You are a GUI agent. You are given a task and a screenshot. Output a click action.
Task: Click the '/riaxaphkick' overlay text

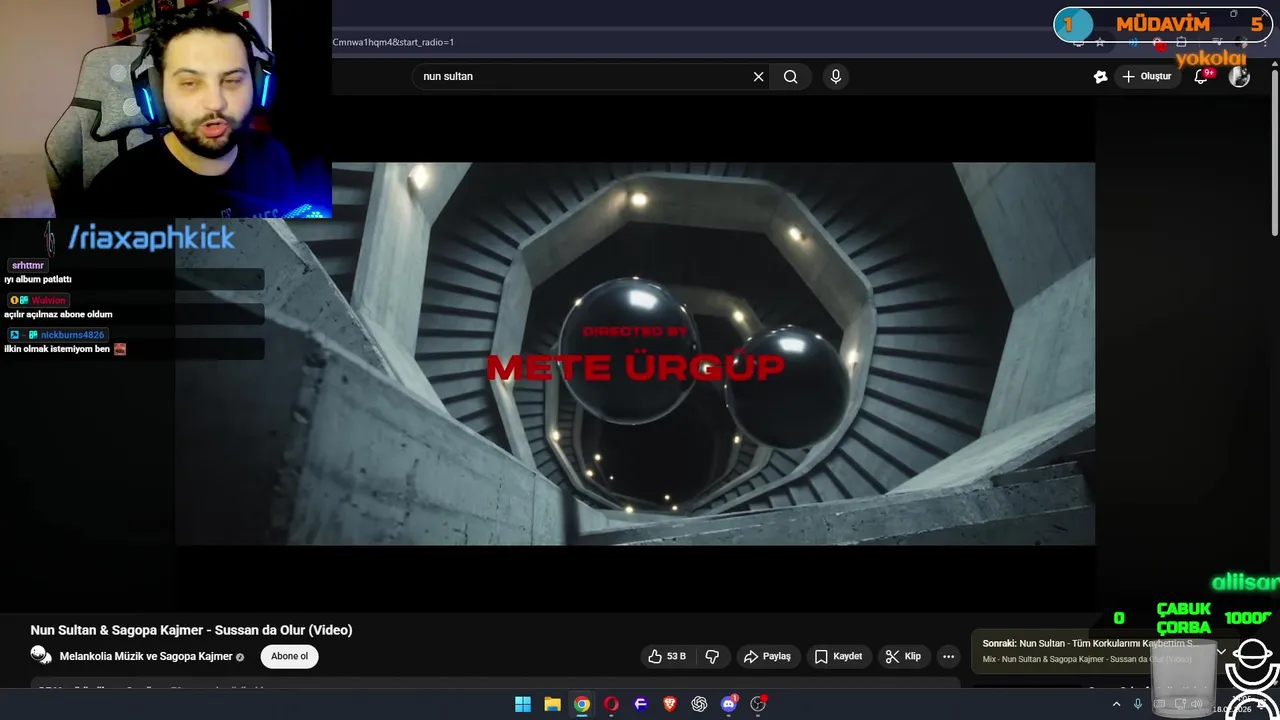point(151,238)
